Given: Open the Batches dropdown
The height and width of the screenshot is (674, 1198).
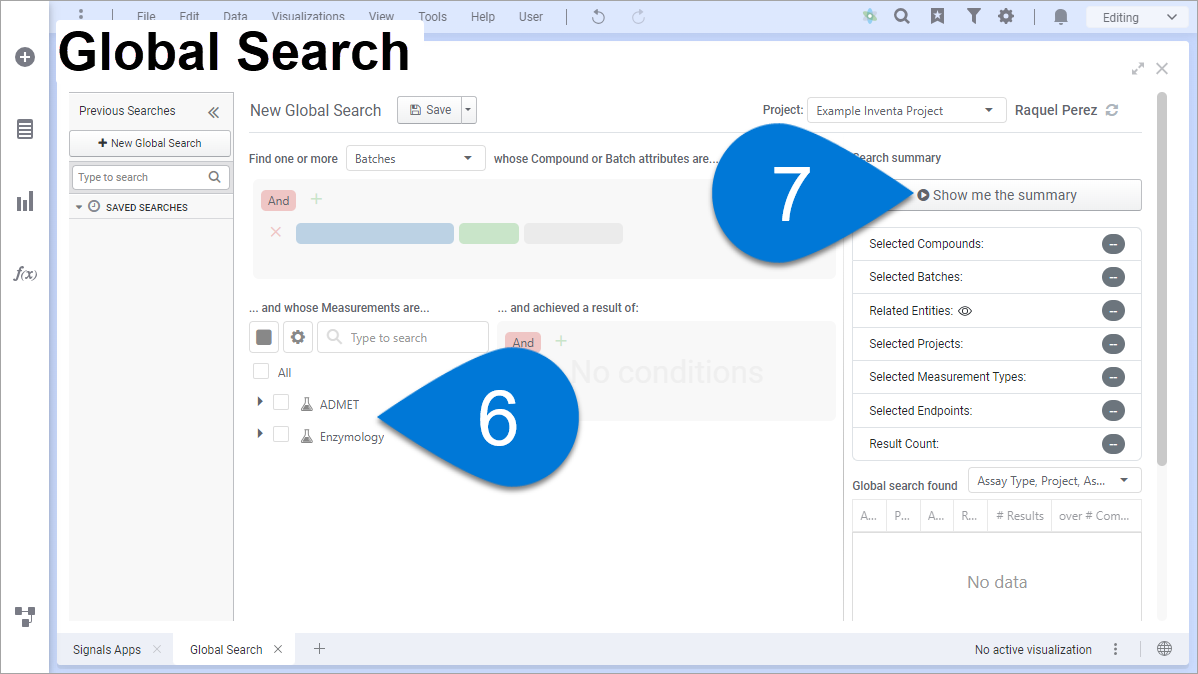Looking at the screenshot, I should [x=416, y=158].
